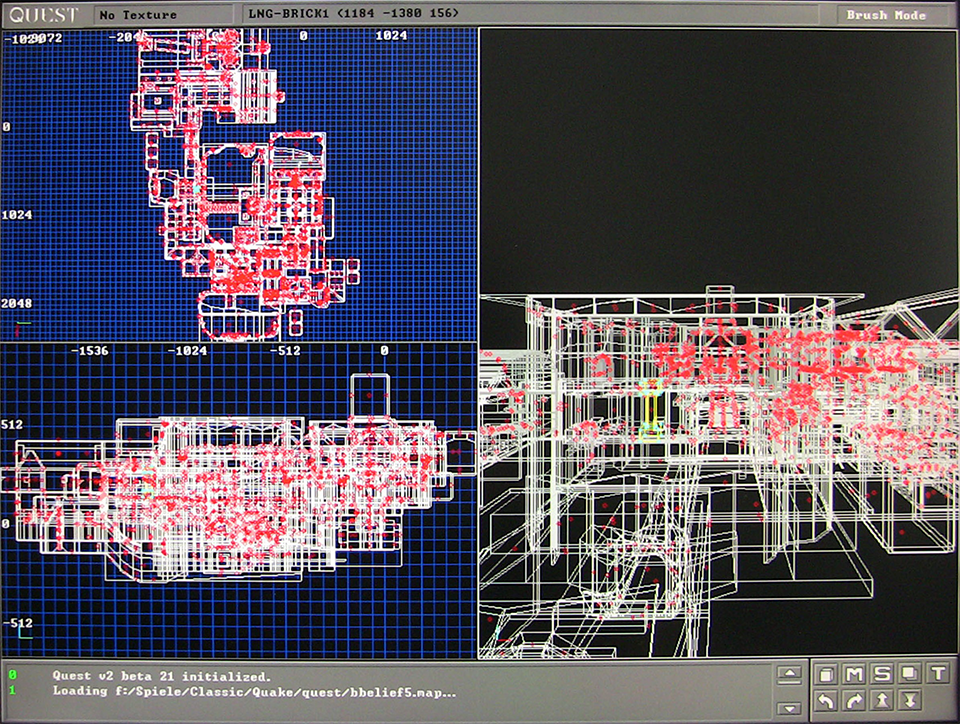Open the QUEST logo menu
This screenshot has width=960, height=724.
point(43,15)
